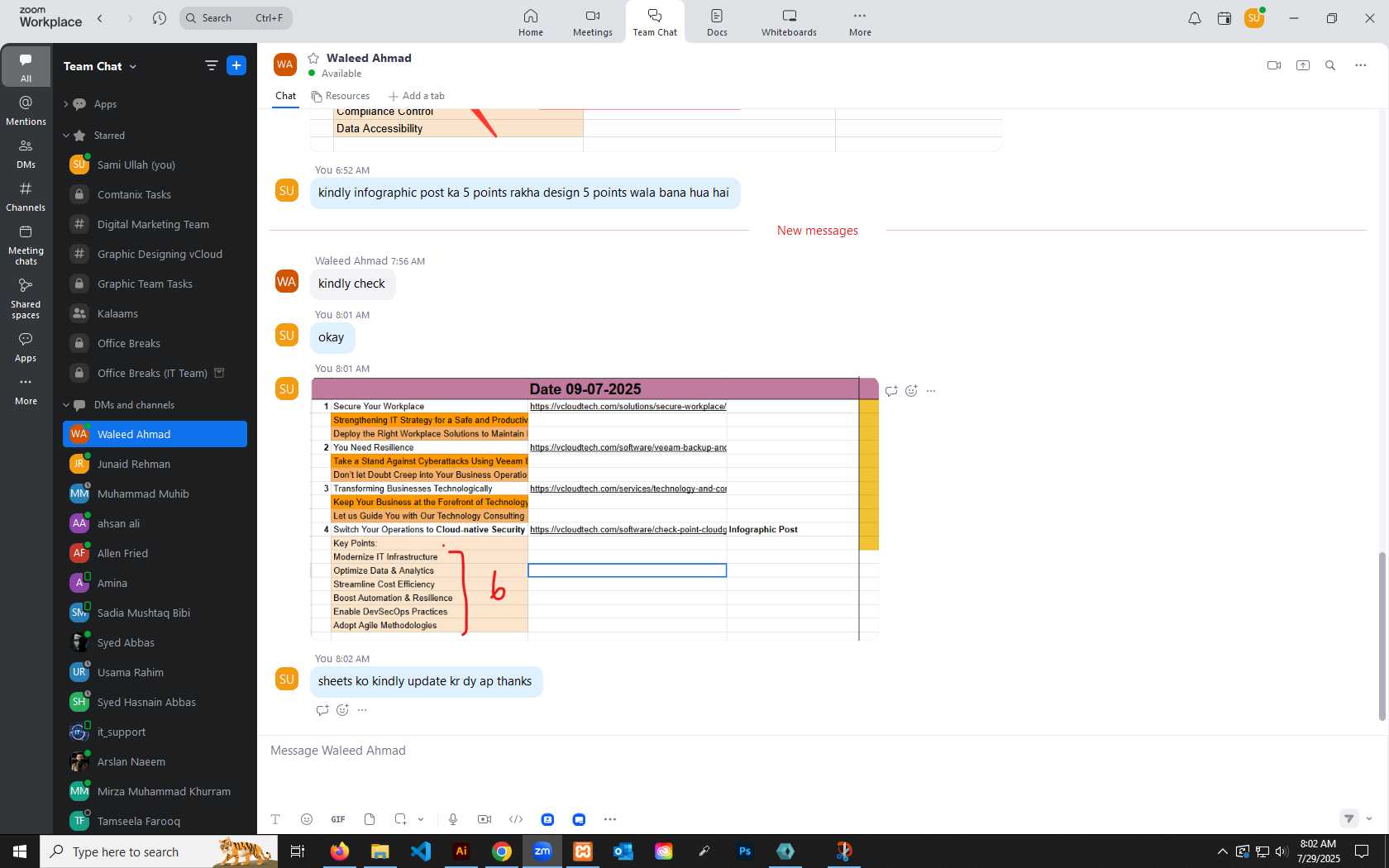Viewport: 1389px width, 868px height.
Task: Open Digital Marketing Team channel
Action: tap(155, 224)
